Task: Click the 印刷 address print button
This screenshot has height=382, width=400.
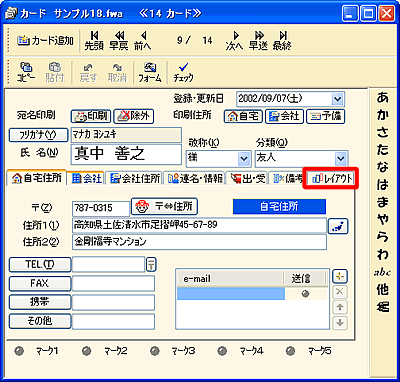Action: tap(91, 116)
